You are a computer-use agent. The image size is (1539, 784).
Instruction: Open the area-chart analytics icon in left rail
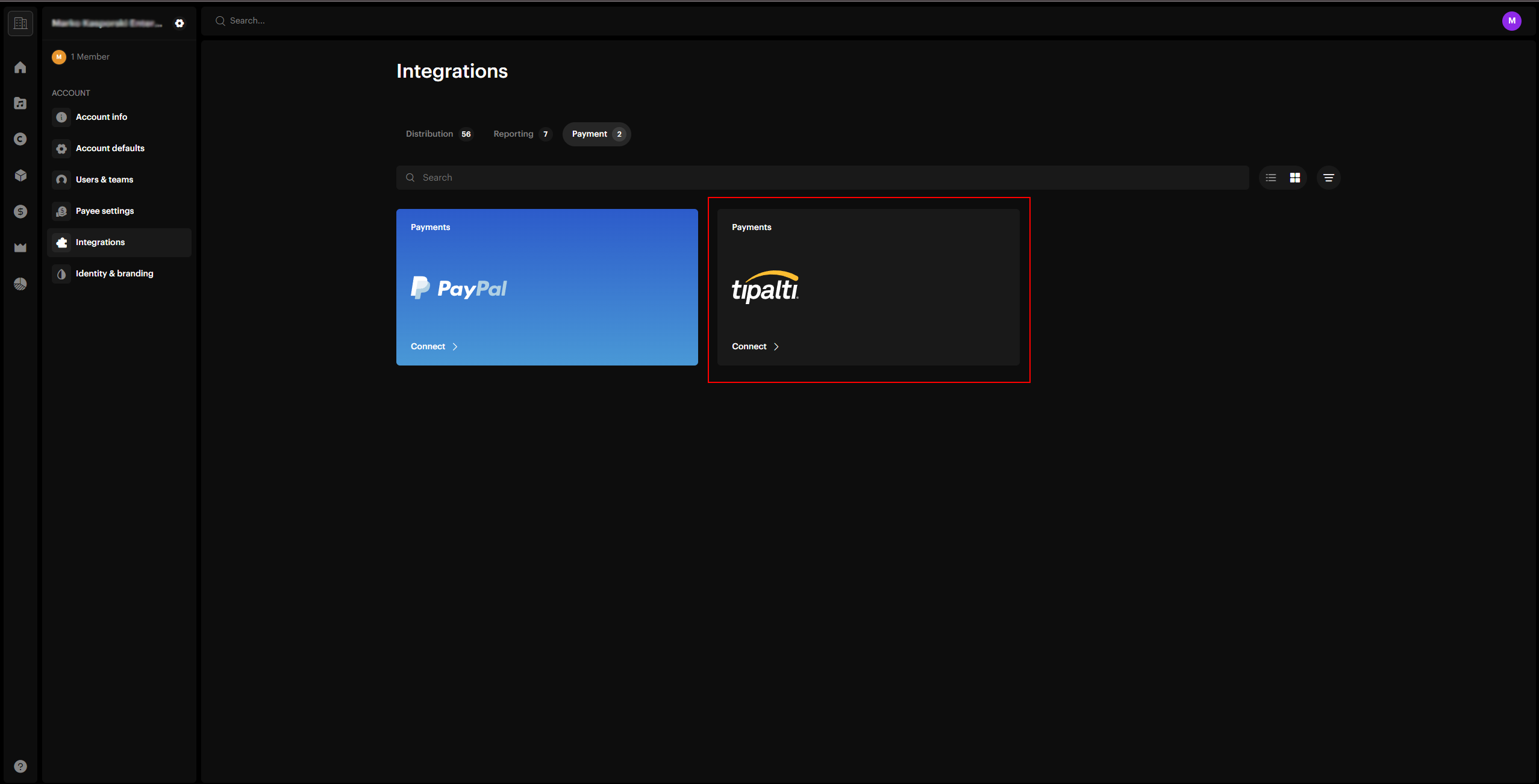pos(20,247)
